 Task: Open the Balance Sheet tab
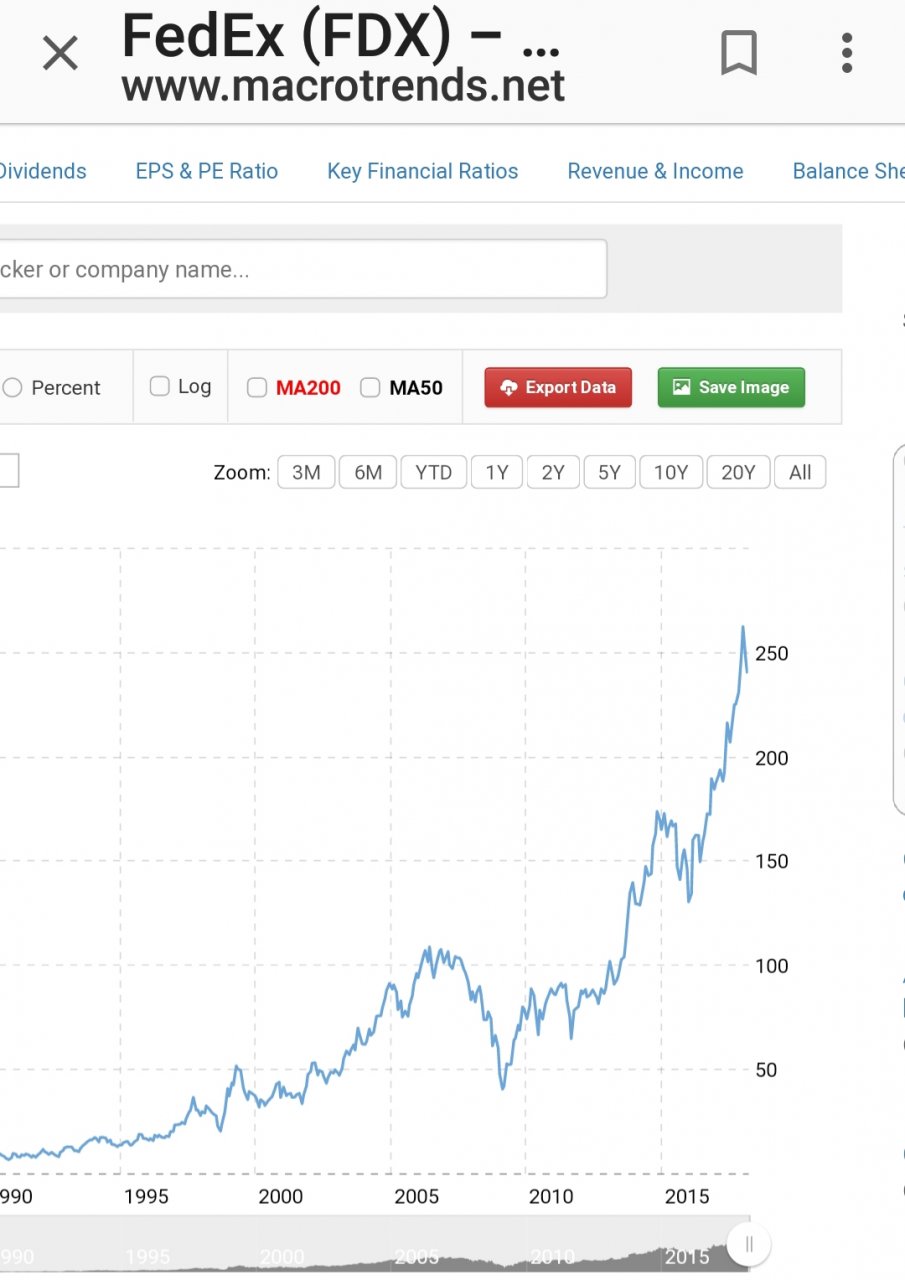[x=848, y=171]
